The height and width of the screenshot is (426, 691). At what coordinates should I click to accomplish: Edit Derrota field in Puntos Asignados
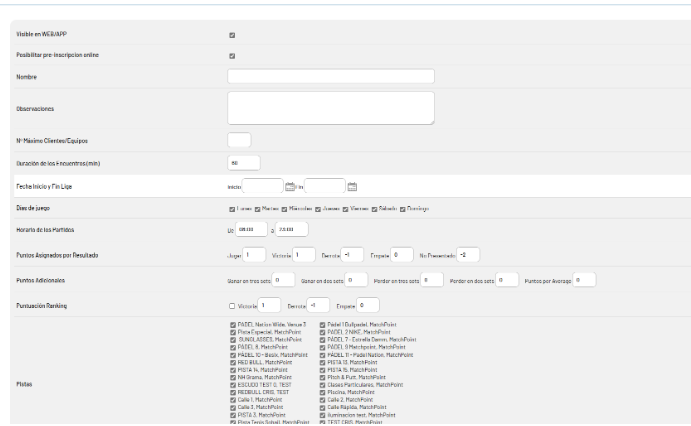(x=352, y=255)
